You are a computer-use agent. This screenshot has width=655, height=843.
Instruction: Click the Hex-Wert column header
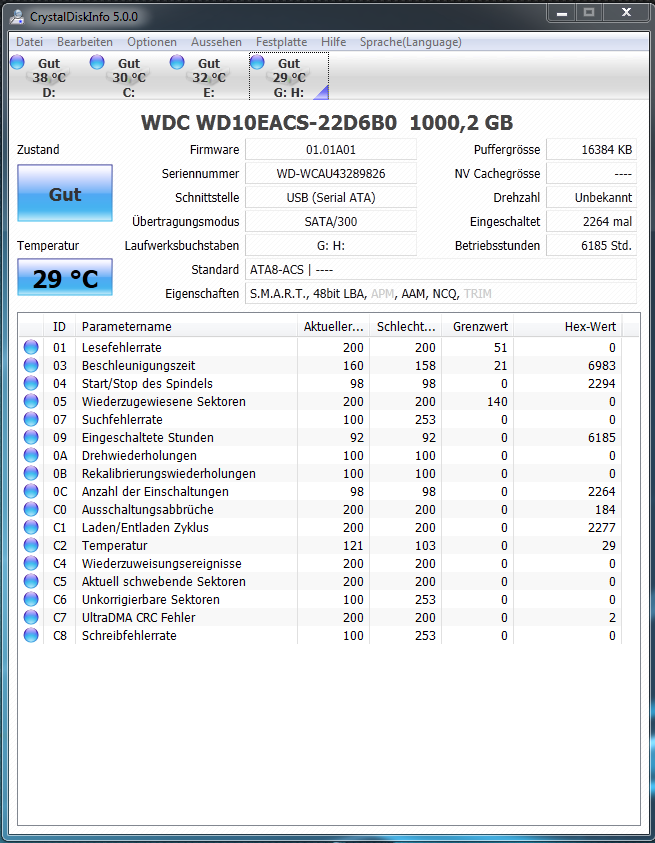[x=567, y=326]
